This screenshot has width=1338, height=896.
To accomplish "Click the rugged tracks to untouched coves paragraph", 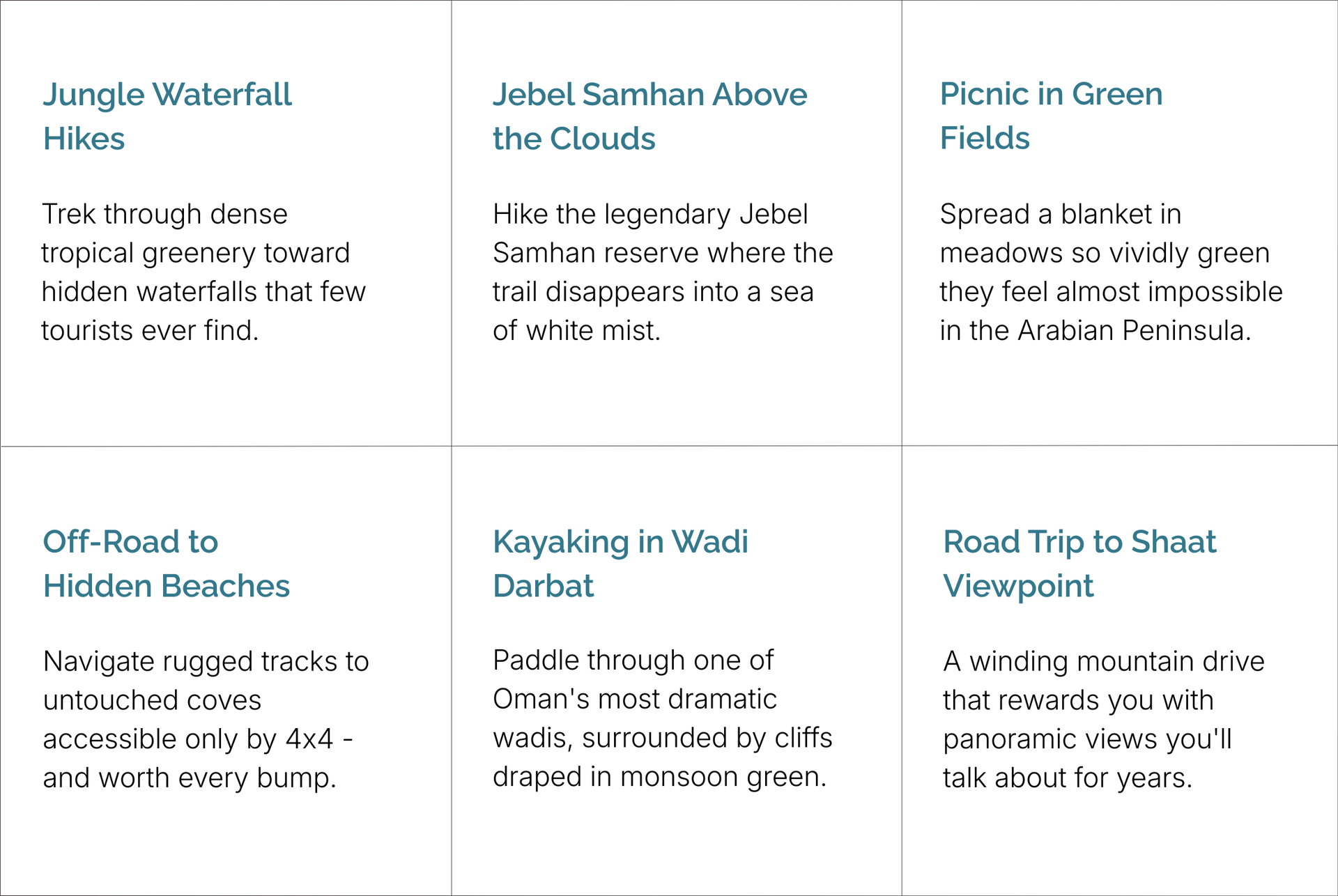I will click(206, 720).
